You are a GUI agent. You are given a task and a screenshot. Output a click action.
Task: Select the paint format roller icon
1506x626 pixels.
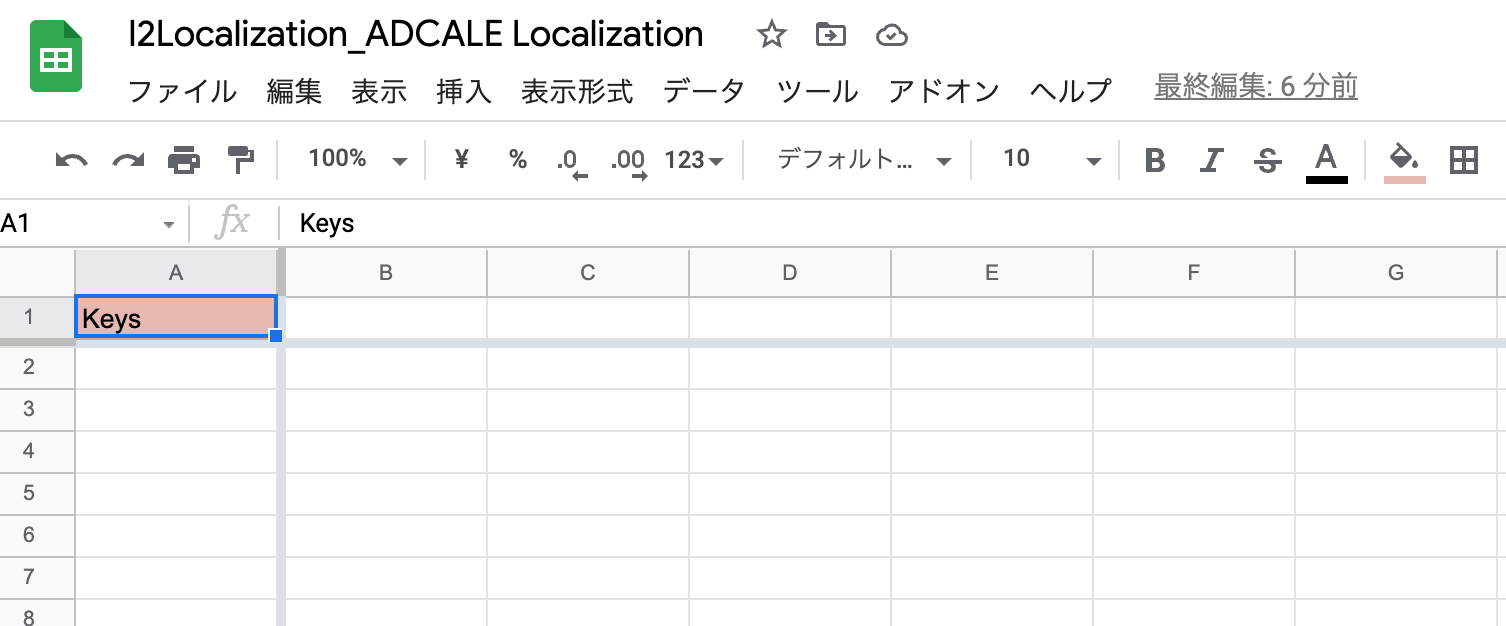(240, 160)
